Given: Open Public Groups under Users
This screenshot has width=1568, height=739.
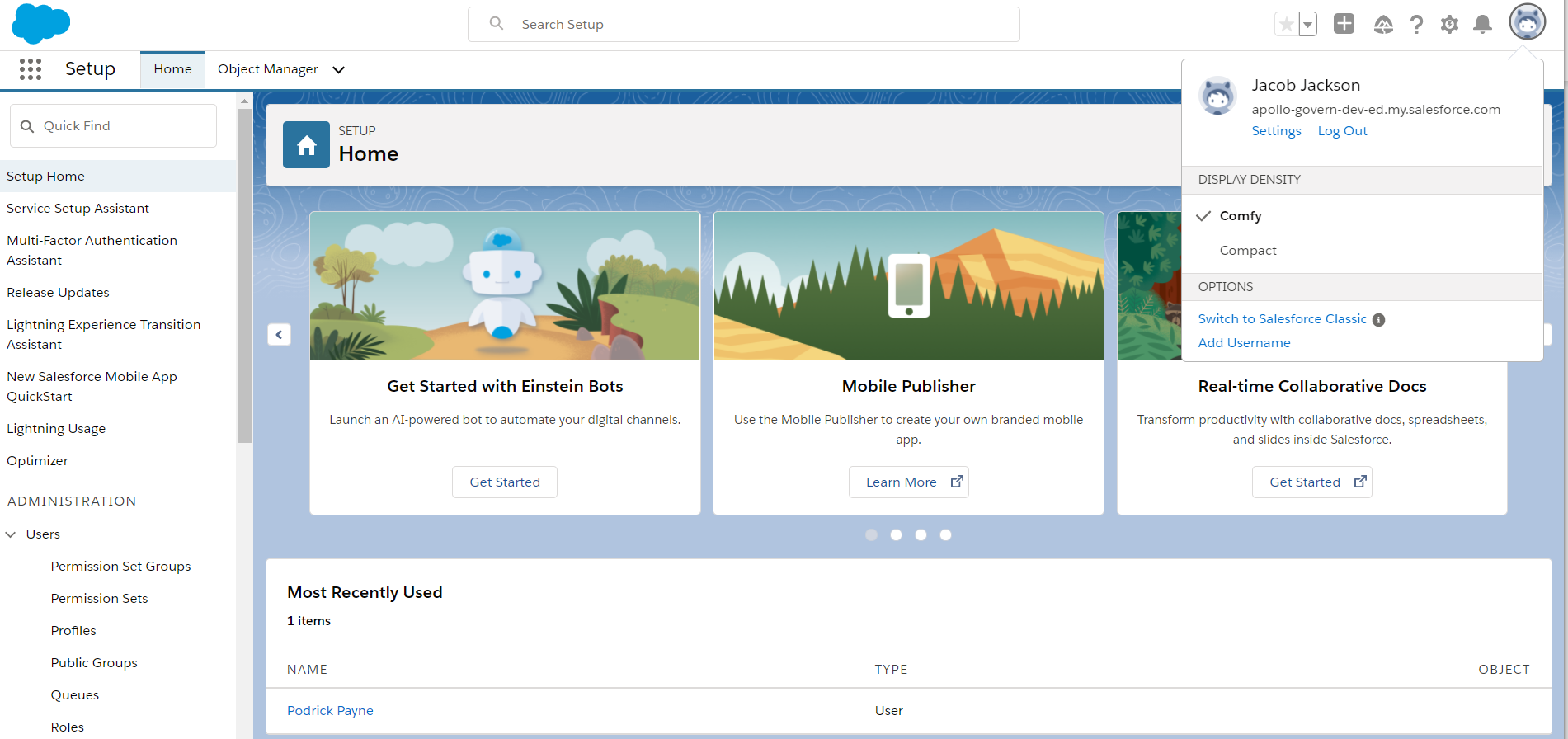Looking at the screenshot, I should click(94, 663).
